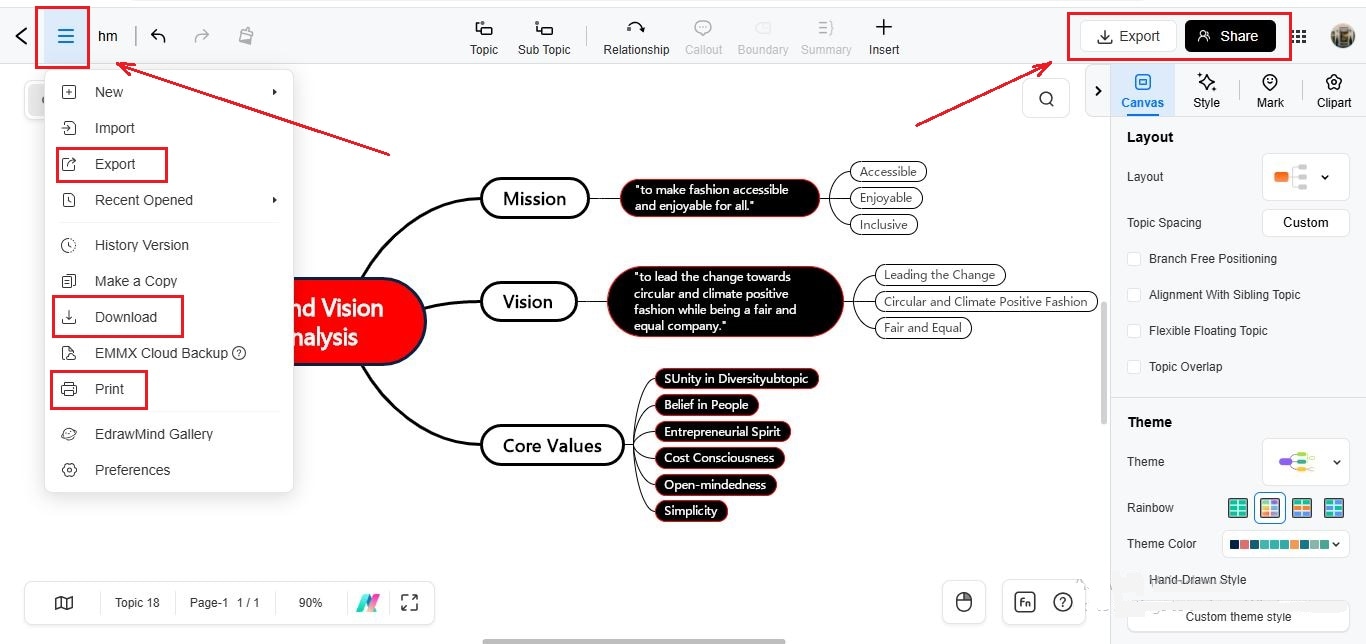Click the colorful AI logo icon

[x=368, y=603]
